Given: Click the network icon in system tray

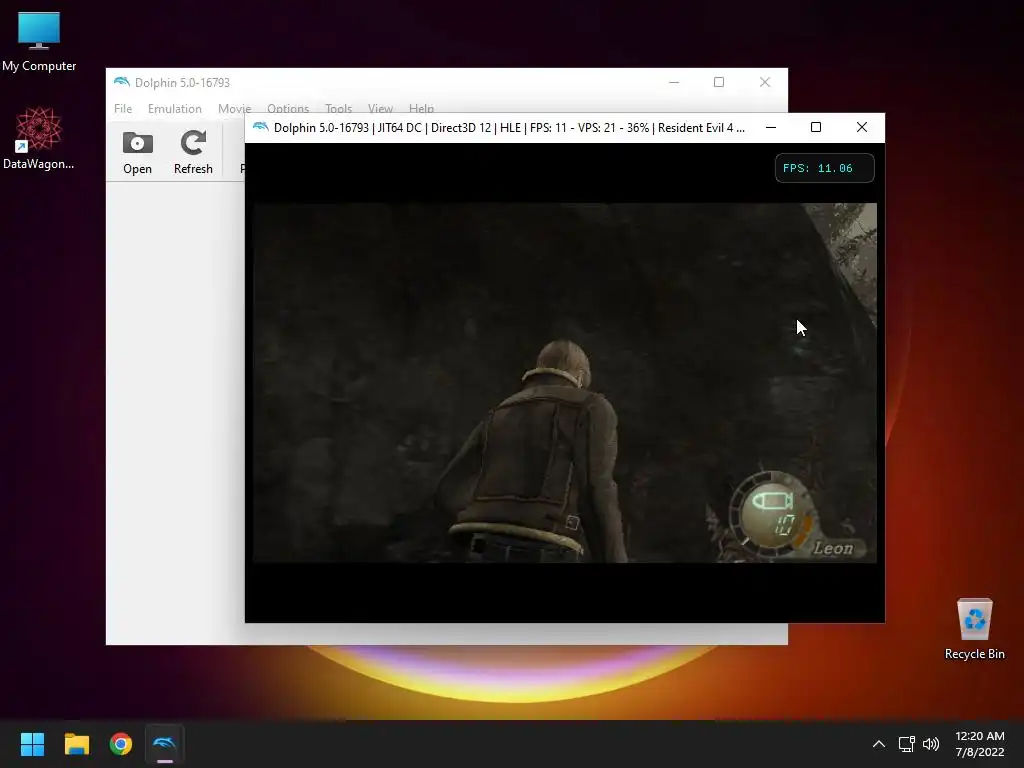Looking at the screenshot, I should coord(906,744).
